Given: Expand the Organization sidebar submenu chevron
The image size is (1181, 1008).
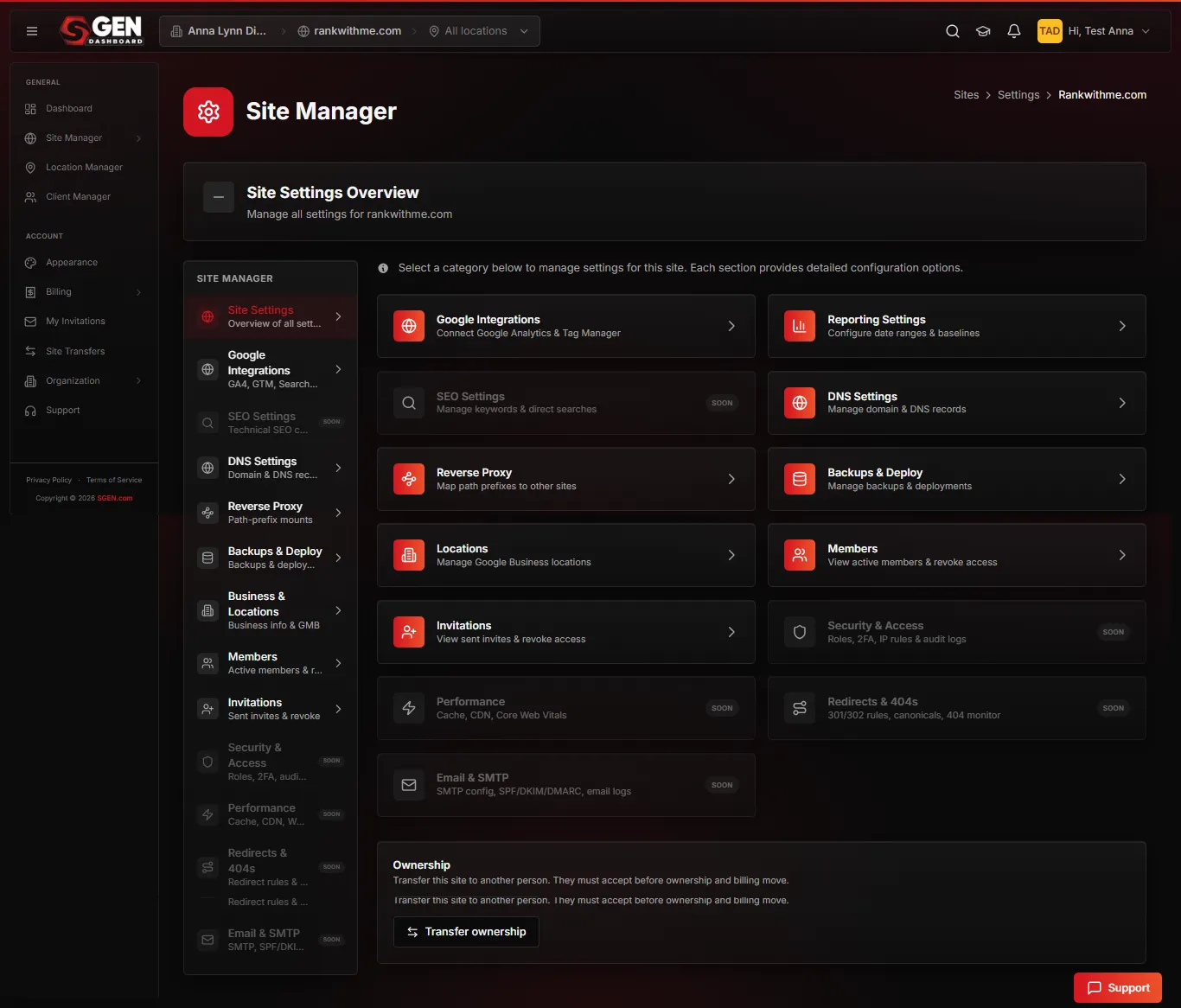Looking at the screenshot, I should coord(138,381).
